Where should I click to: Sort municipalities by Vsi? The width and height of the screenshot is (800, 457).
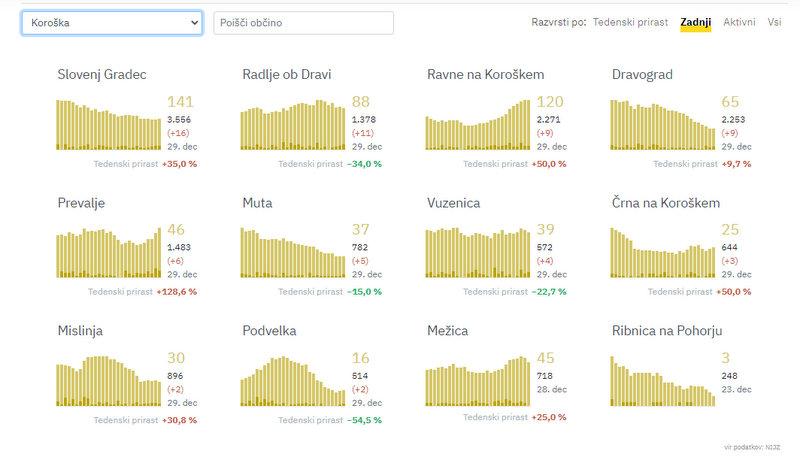[774, 21]
